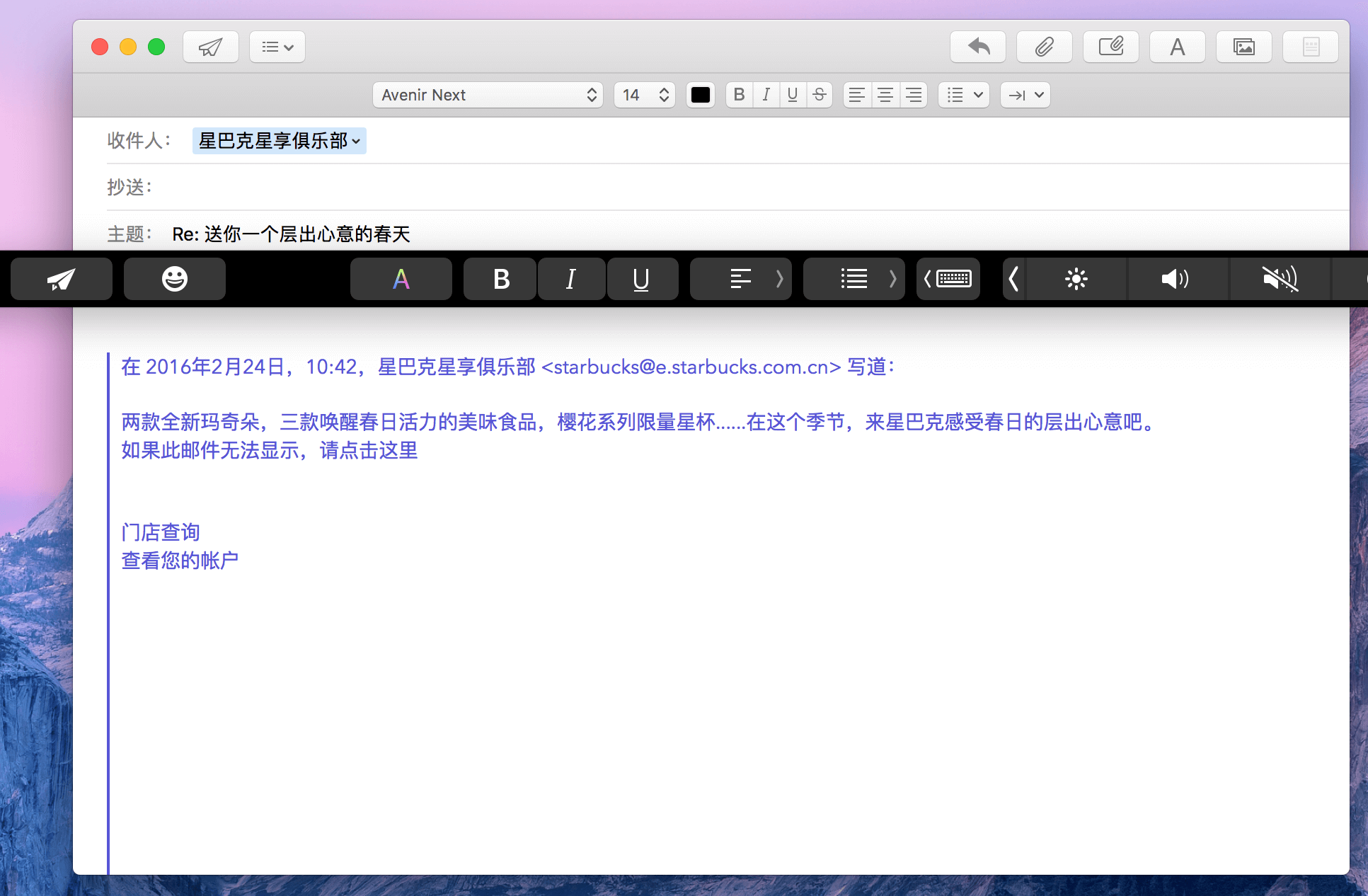1368x896 pixels.
Task: Toggle underline in format bar
Action: click(793, 95)
